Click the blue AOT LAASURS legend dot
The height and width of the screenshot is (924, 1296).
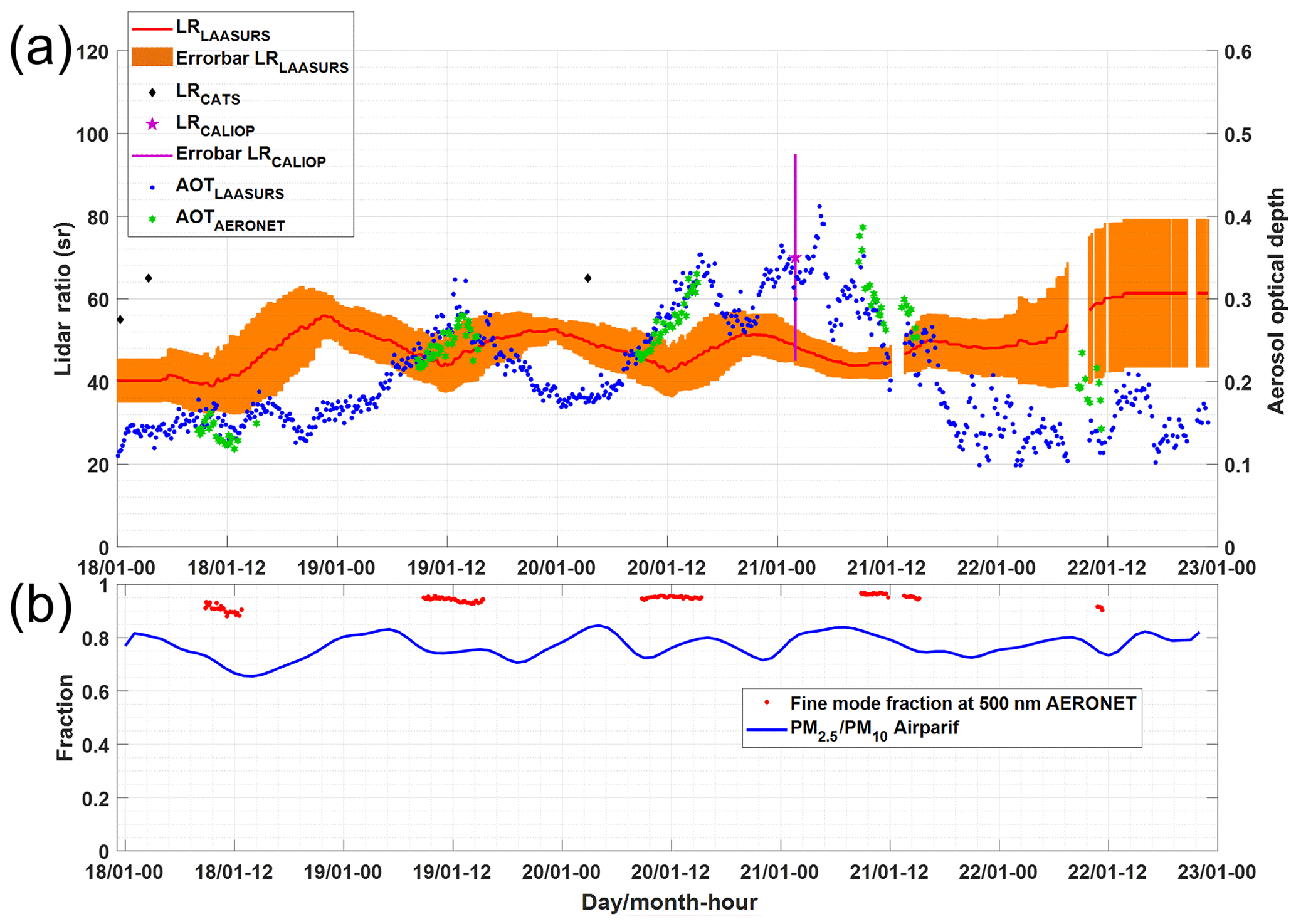tap(152, 187)
